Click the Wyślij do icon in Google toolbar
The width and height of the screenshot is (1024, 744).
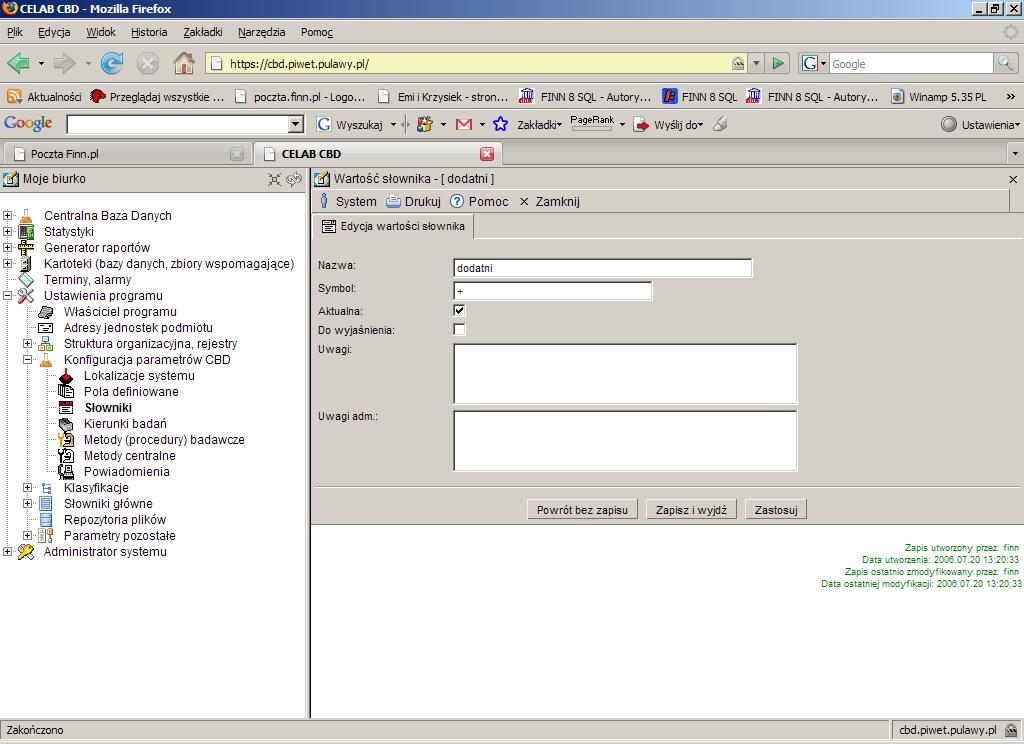pos(642,124)
